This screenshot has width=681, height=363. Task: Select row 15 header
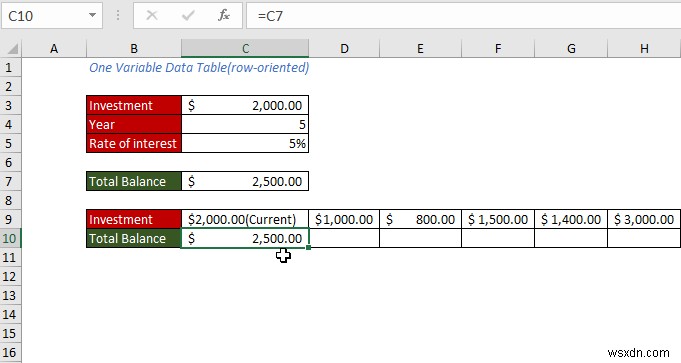tap(10, 333)
